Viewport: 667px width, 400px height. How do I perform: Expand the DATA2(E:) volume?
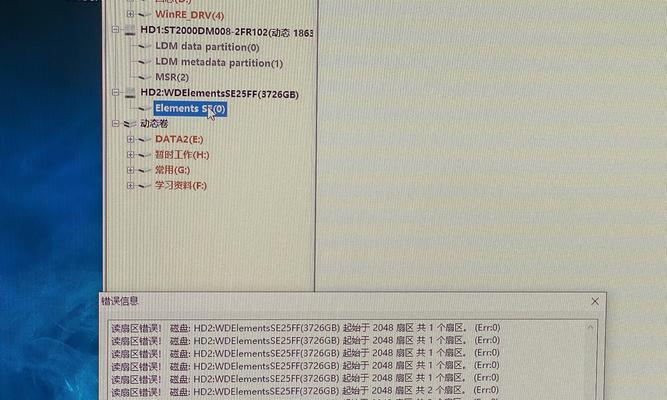pyautogui.click(x=131, y=139)
